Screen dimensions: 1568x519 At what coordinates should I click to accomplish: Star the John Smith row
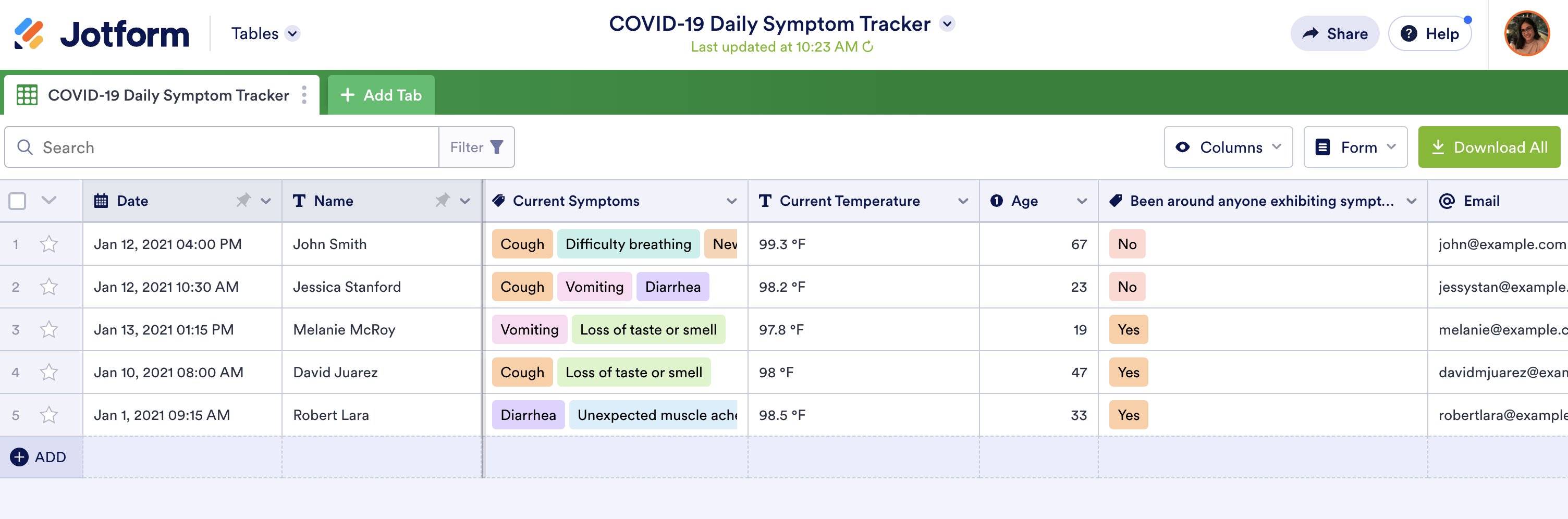click(x=48, y=244)
